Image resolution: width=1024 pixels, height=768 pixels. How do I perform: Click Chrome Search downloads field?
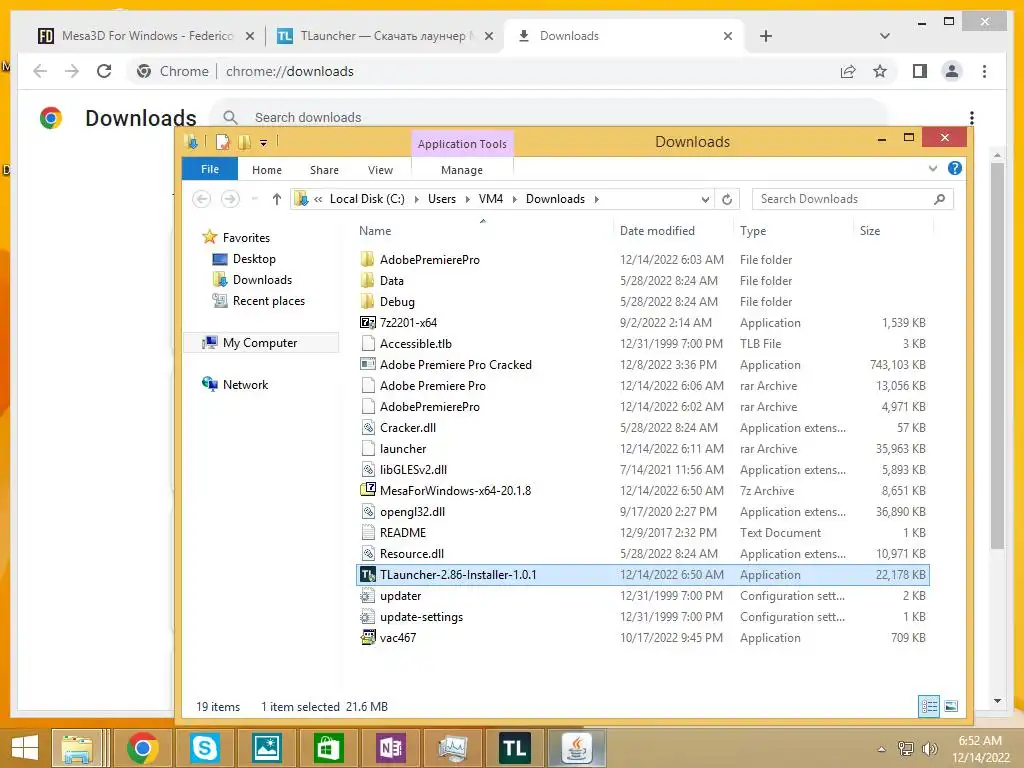549,118
